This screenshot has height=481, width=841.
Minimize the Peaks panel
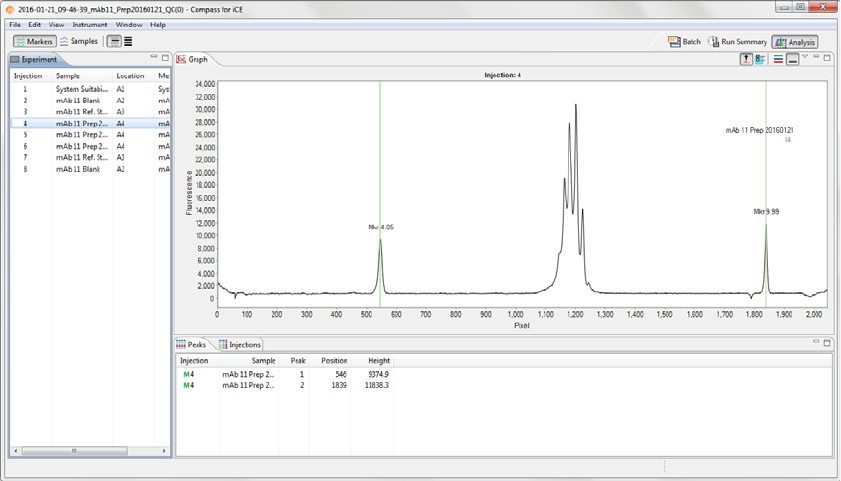coord(815,343)
